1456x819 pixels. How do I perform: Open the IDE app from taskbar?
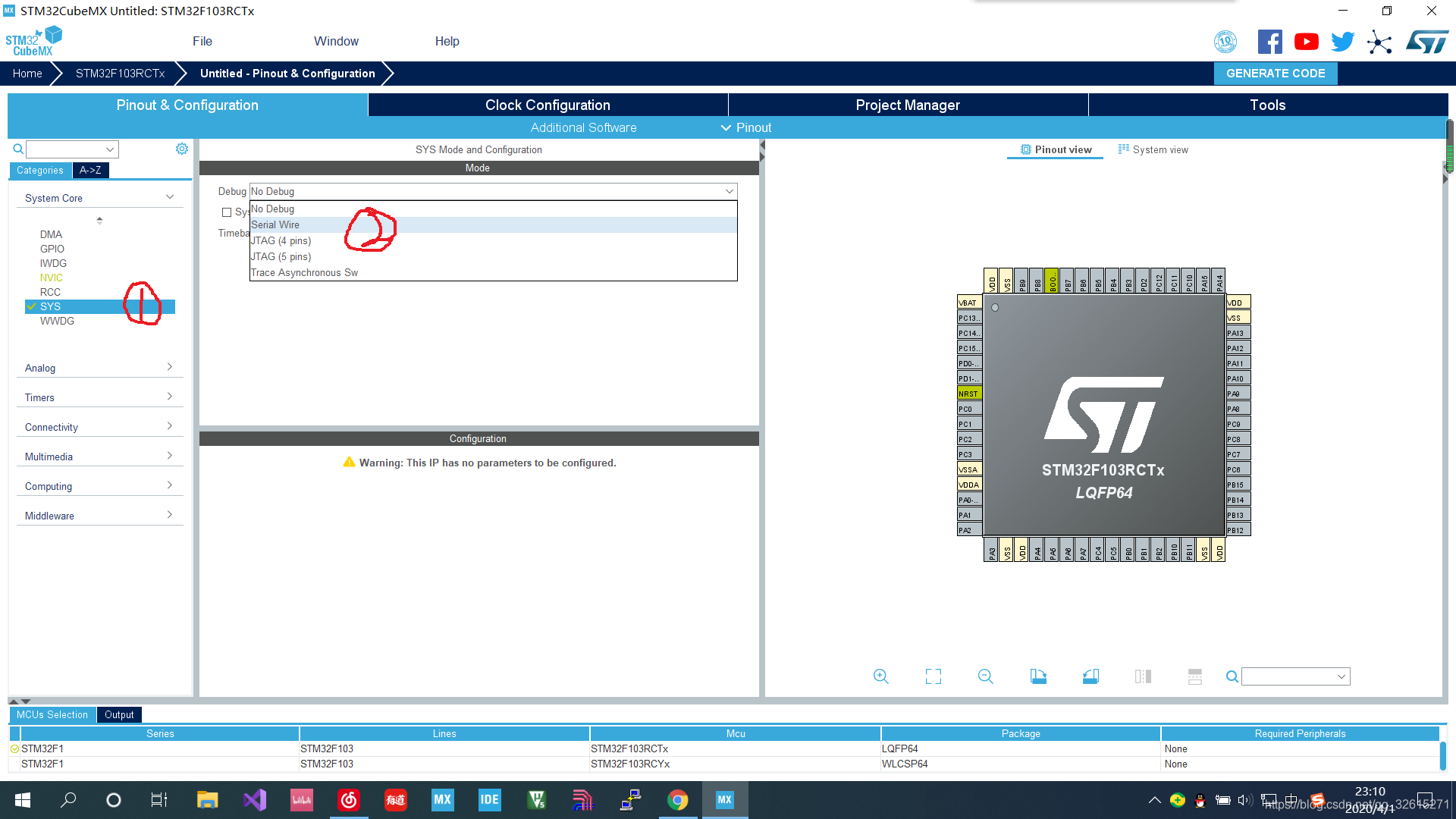[489, 800]
